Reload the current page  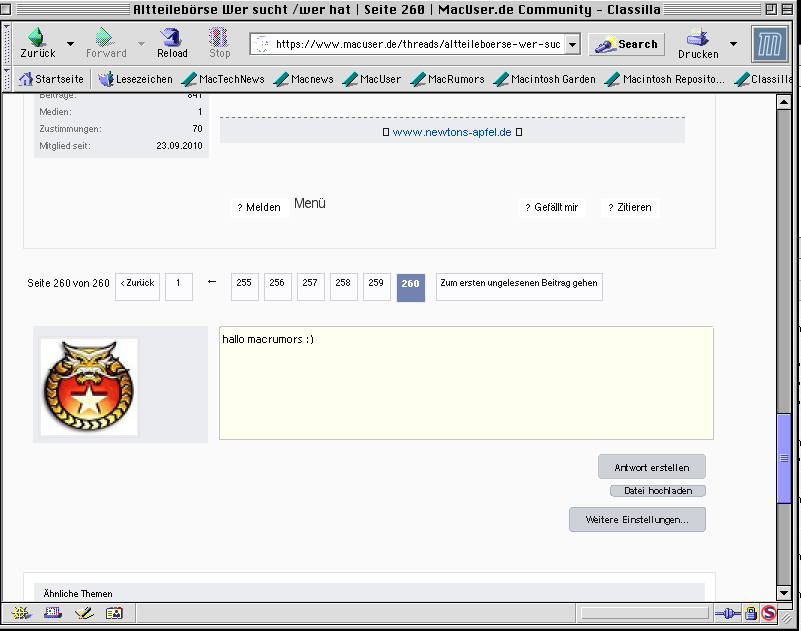(x=172, y=43)
